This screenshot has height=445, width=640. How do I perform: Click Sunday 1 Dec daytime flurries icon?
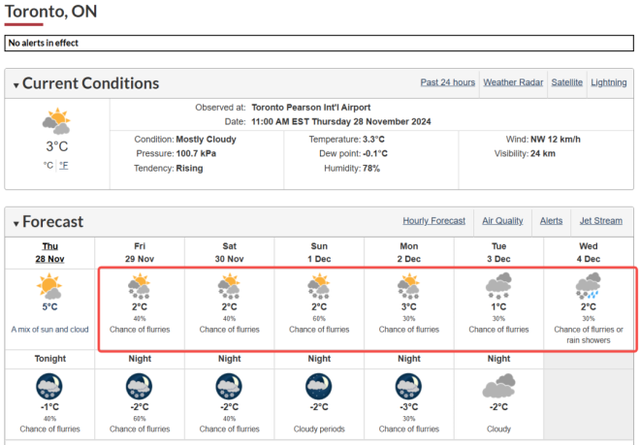pyautogui.click(x=319, y=286)
